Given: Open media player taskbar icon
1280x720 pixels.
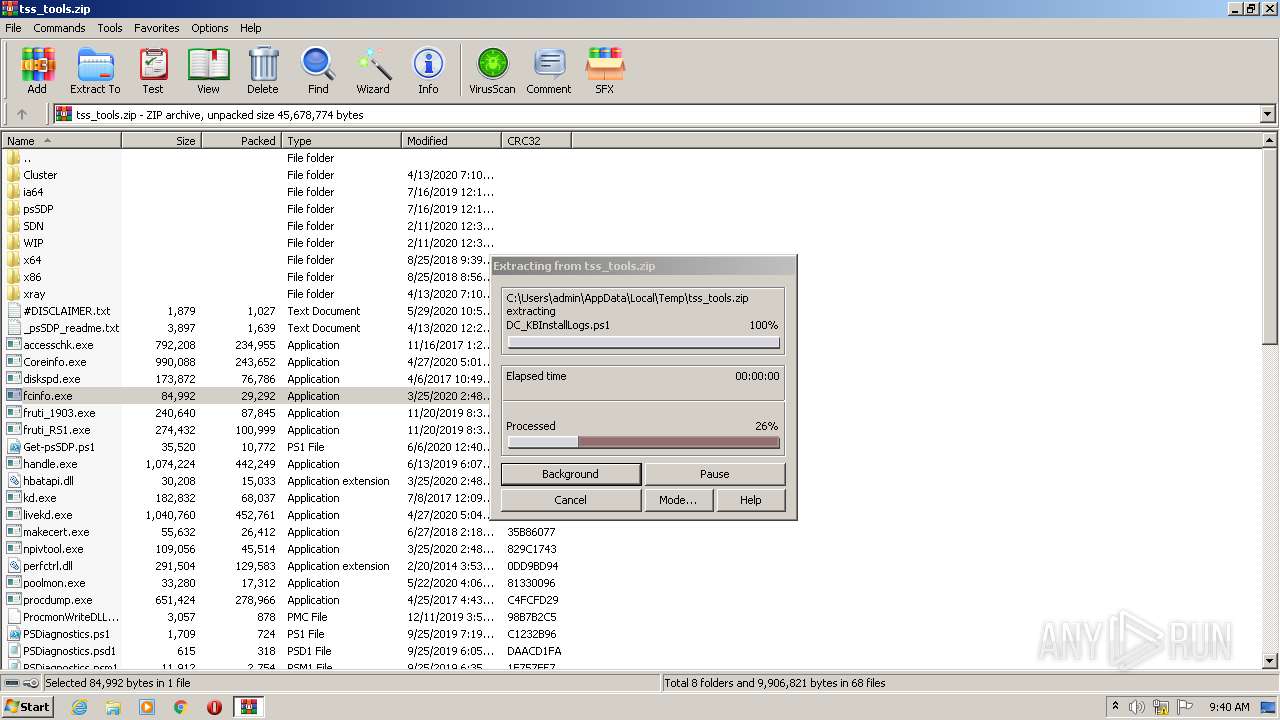Looking at the screenshot, I should point(147,707).
